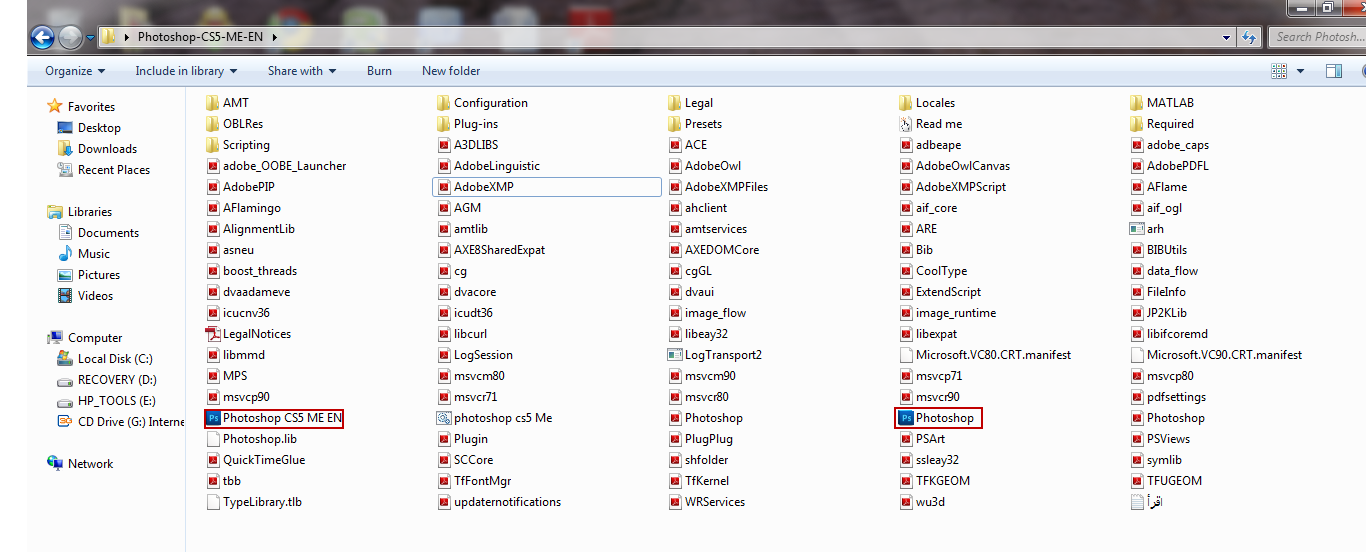Select the TypeLibrary.tlb file
Viewport: 1366px width, 552px height.
(254, 502)
